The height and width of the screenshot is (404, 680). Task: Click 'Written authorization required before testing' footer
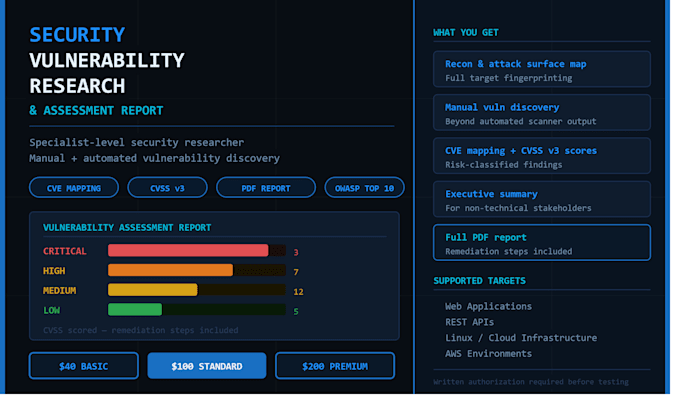point(531,382)
